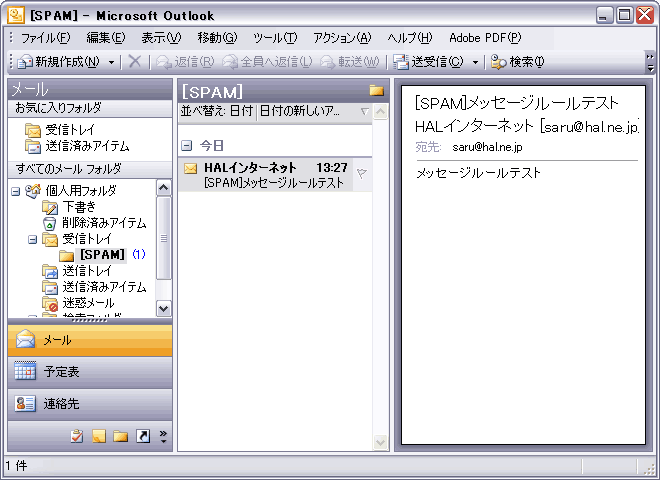Viewport: 660px width, 480px height.
Task: Click the 1 件 status bar text
Action: pos(16,466)
